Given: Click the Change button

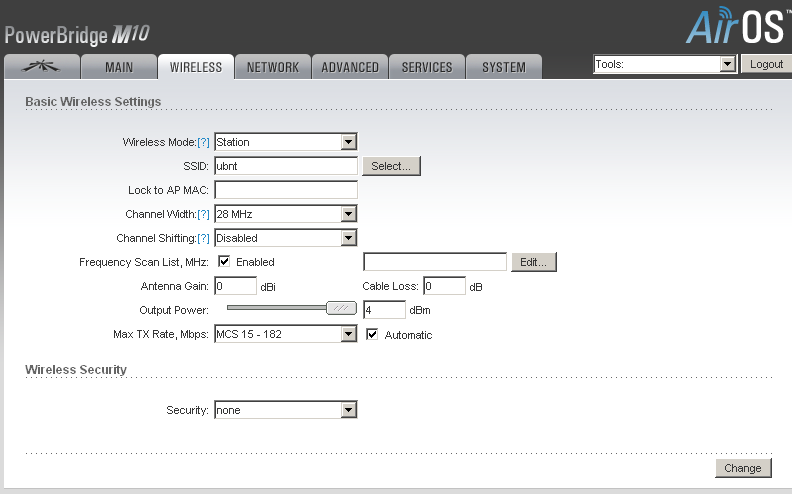Looking at the screenshot, I should (x=743, y=468).
